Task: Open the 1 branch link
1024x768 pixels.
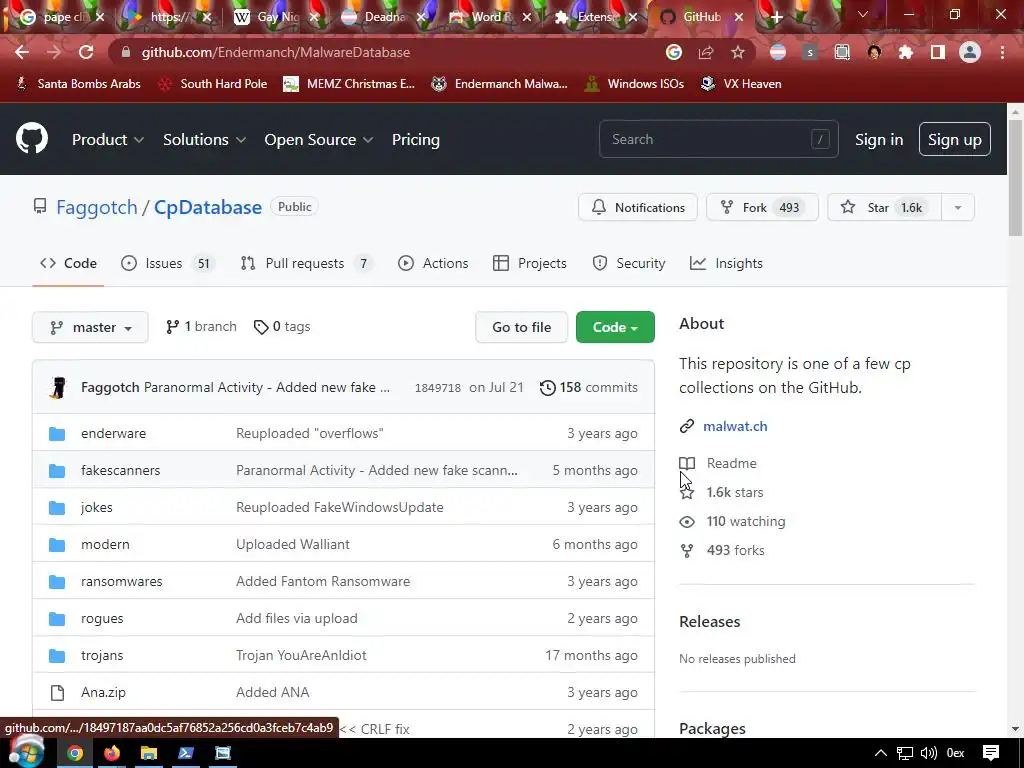Action: [201, 327]
